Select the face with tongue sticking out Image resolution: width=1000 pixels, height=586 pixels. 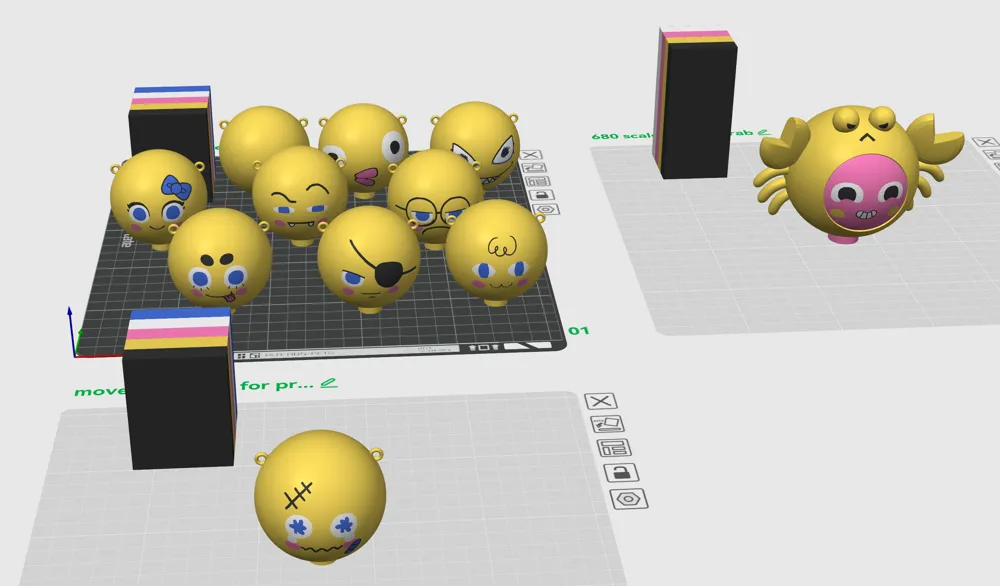[220, 258]
